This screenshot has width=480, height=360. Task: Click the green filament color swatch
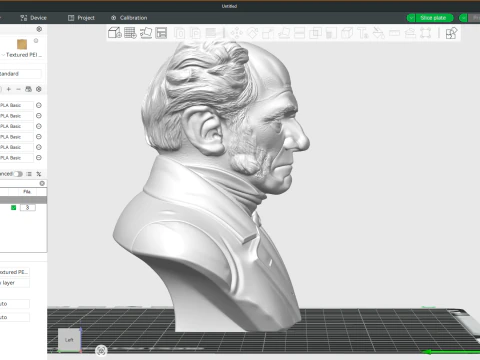click(x=13, y=208)
